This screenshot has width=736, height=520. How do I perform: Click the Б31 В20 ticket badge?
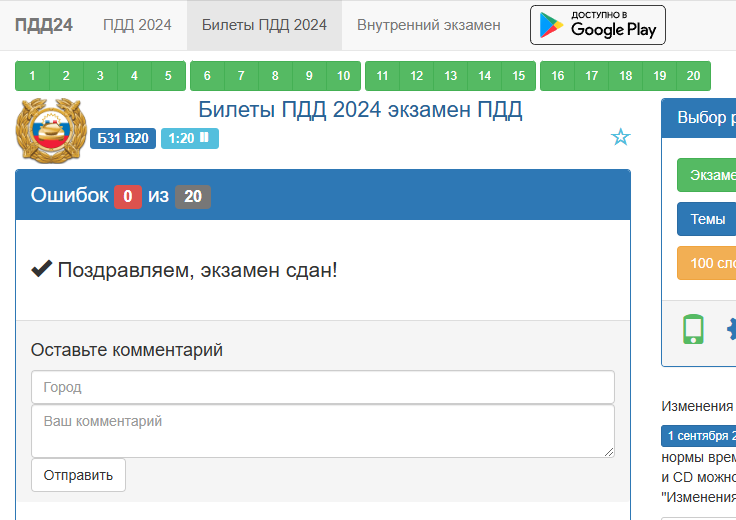click(123, 138)
